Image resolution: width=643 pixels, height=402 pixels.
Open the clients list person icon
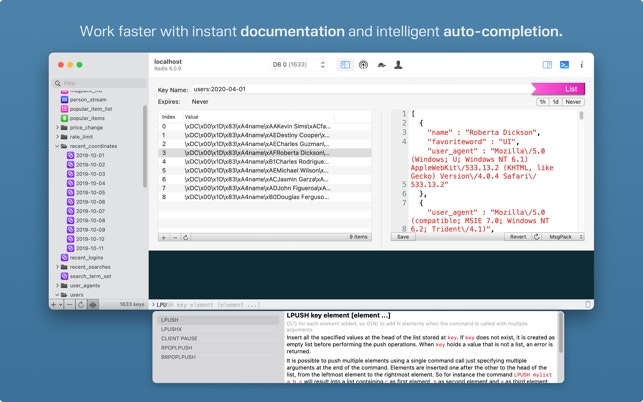(398, 65)
